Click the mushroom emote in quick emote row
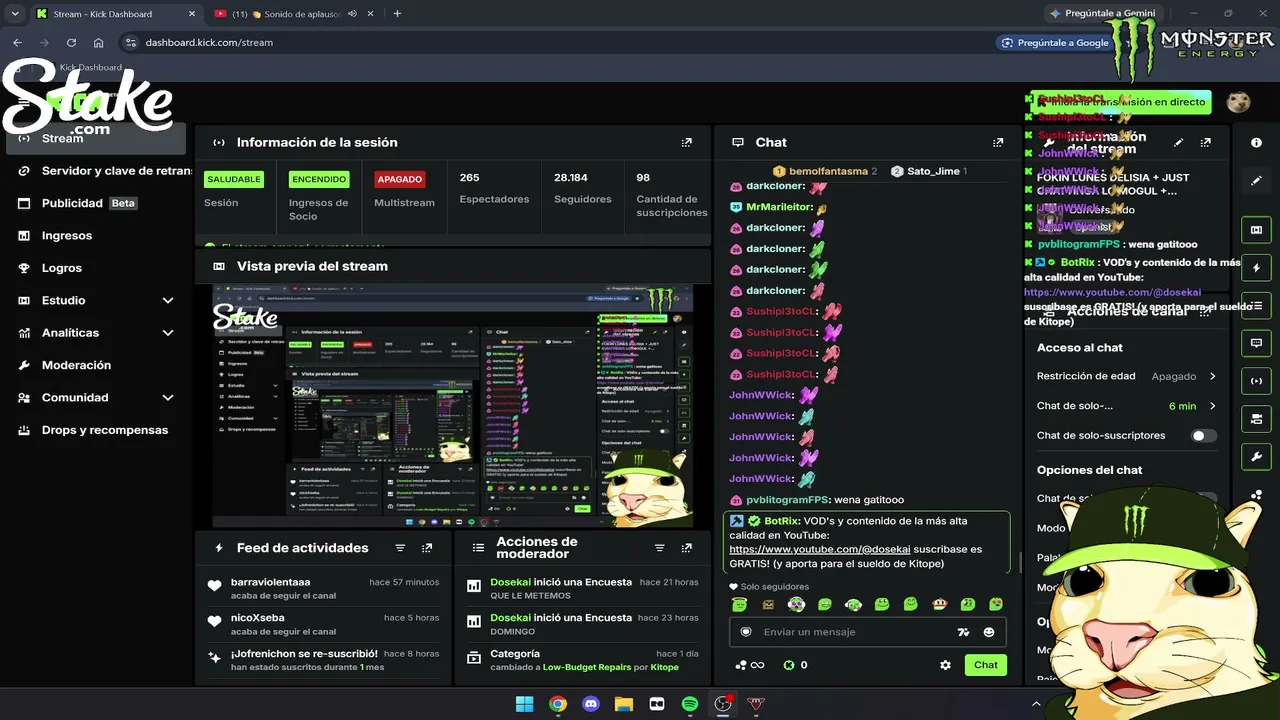The width and height of the screenshot is (1280, 720). pos(939,604)
